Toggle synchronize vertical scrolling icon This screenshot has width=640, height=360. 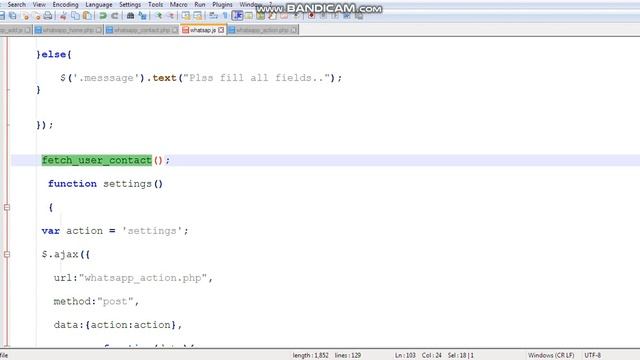pyautogui.click(x=186, y=16)
